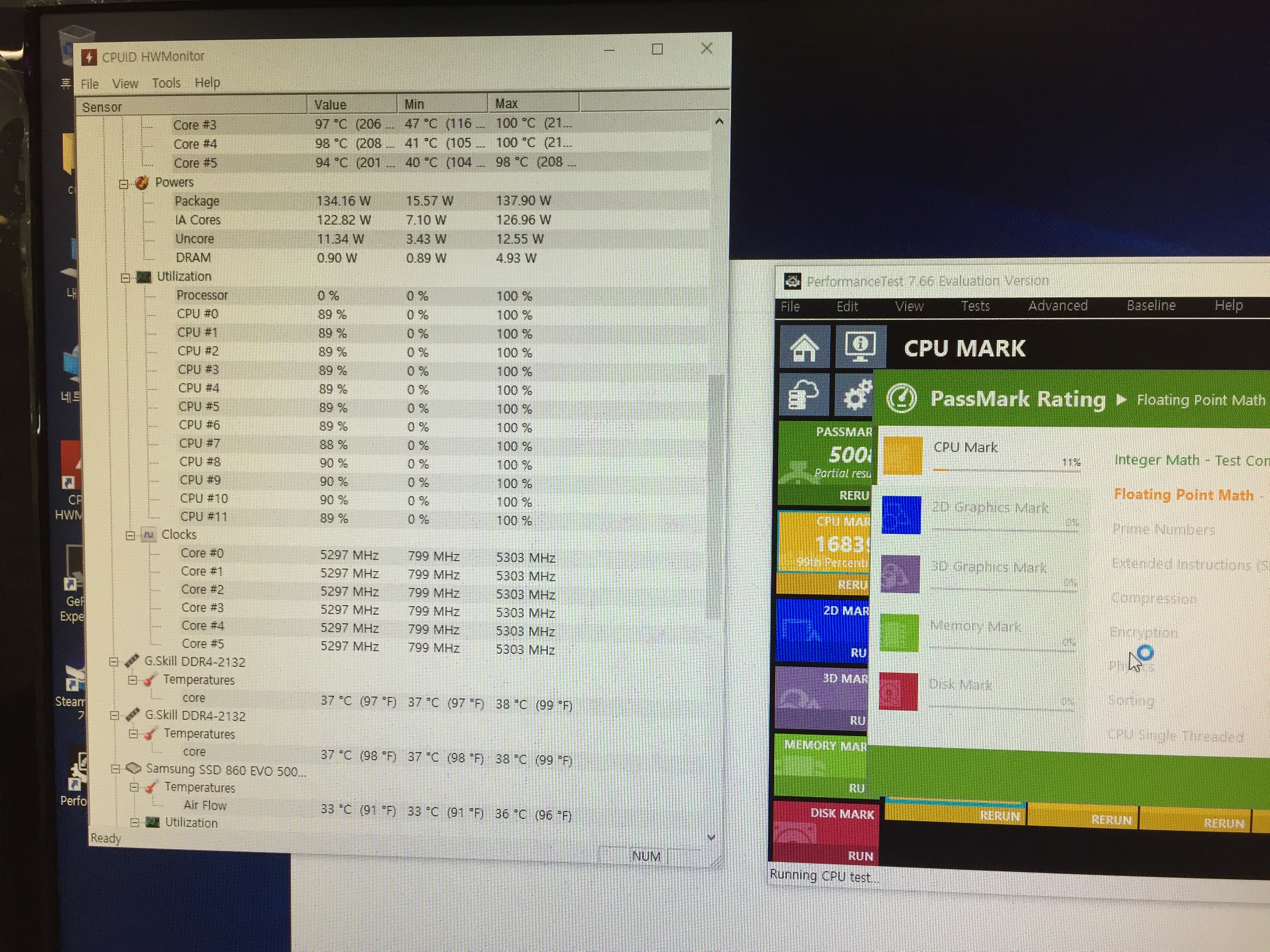Screen dimensions: 1270x952
Task: Collapse the Utilization node under Samsung SSD
Action: (x=134, y=823)
